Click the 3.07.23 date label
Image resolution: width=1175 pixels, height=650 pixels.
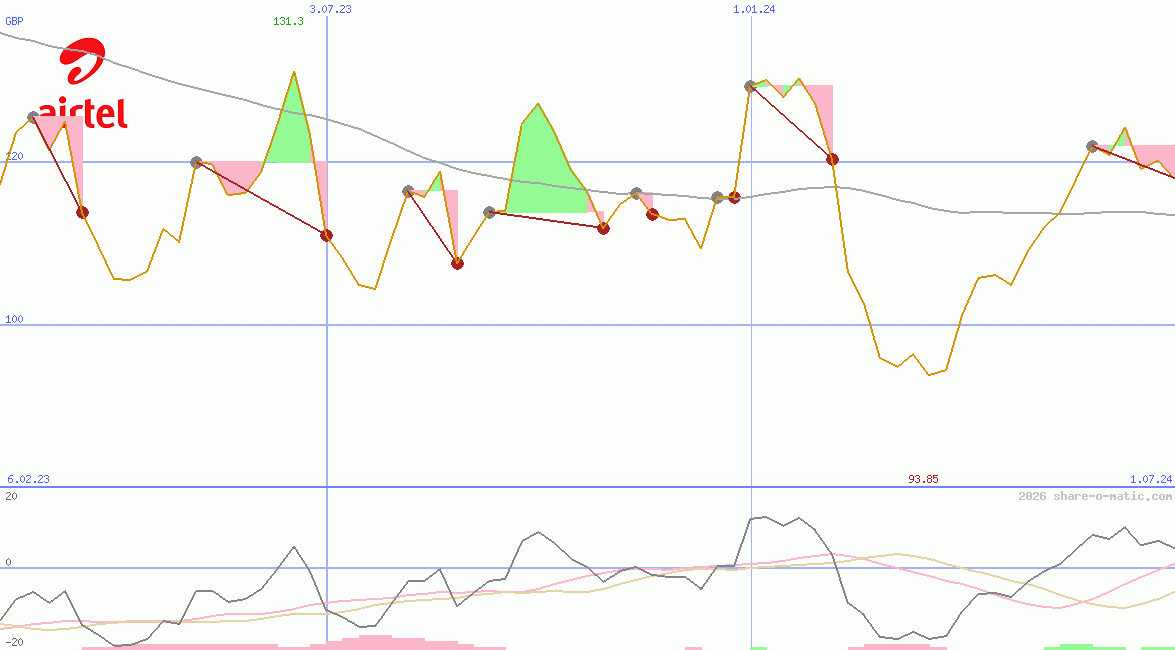(330, 9)
